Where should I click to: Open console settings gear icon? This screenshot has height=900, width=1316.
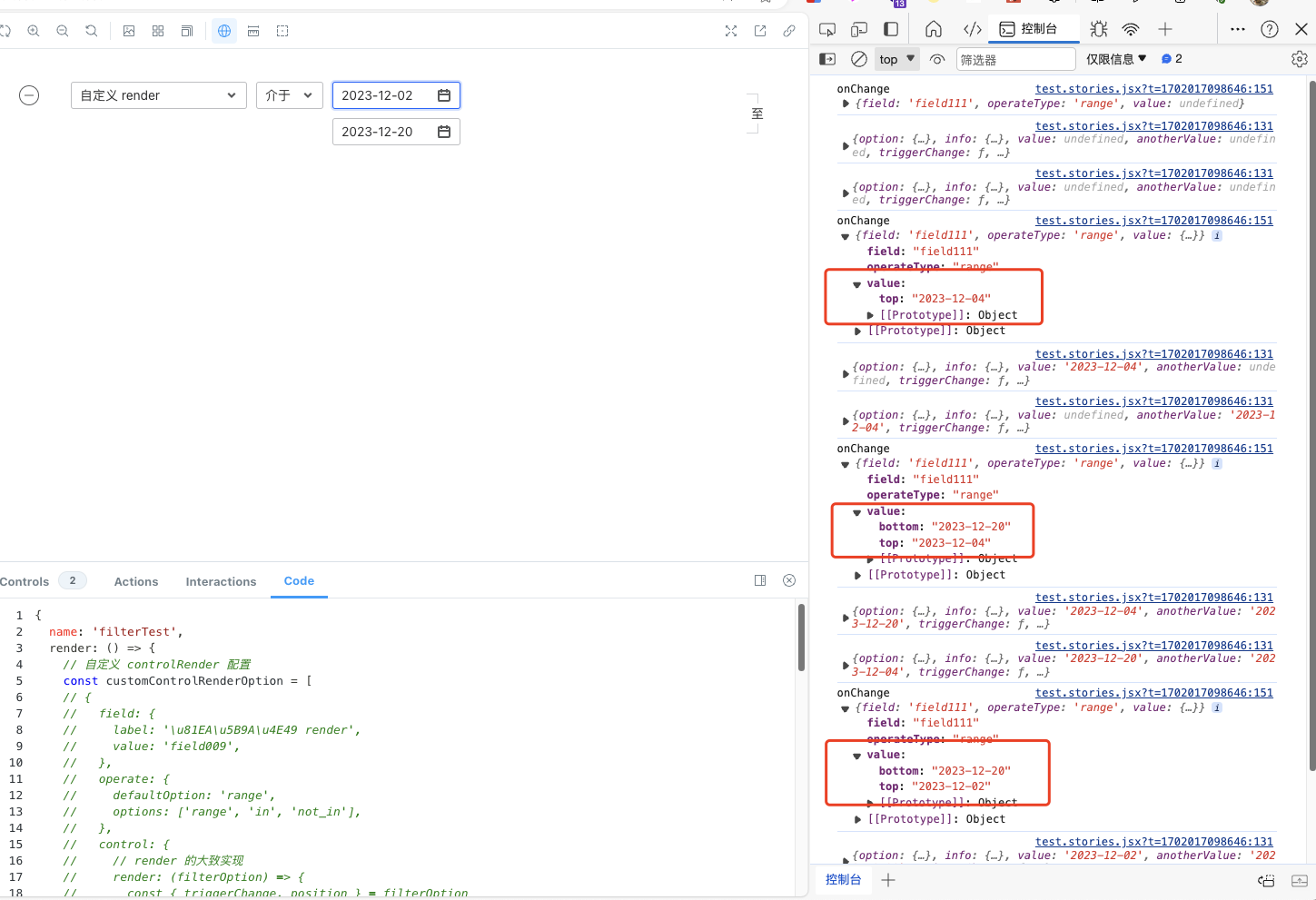[x=1300, y=59]
